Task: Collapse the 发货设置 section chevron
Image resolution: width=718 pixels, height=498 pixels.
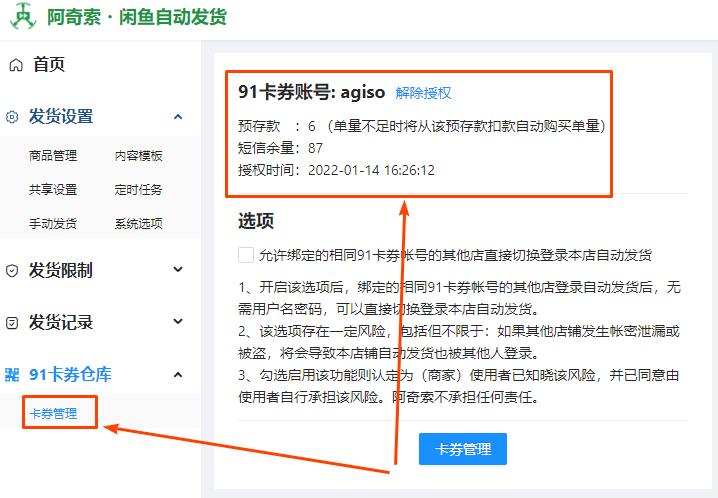Action: 178,117
